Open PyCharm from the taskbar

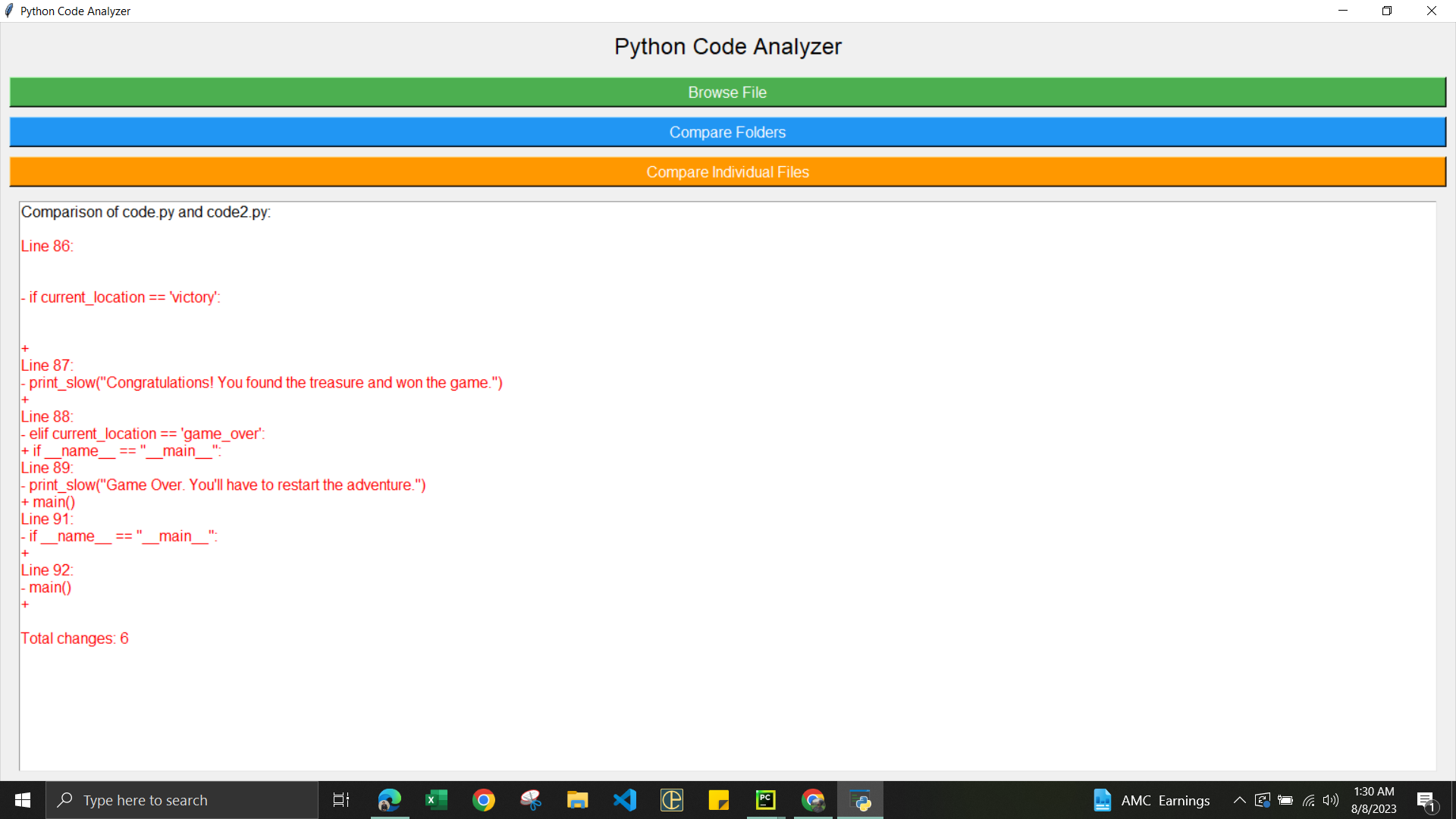[x=766, y=800]
